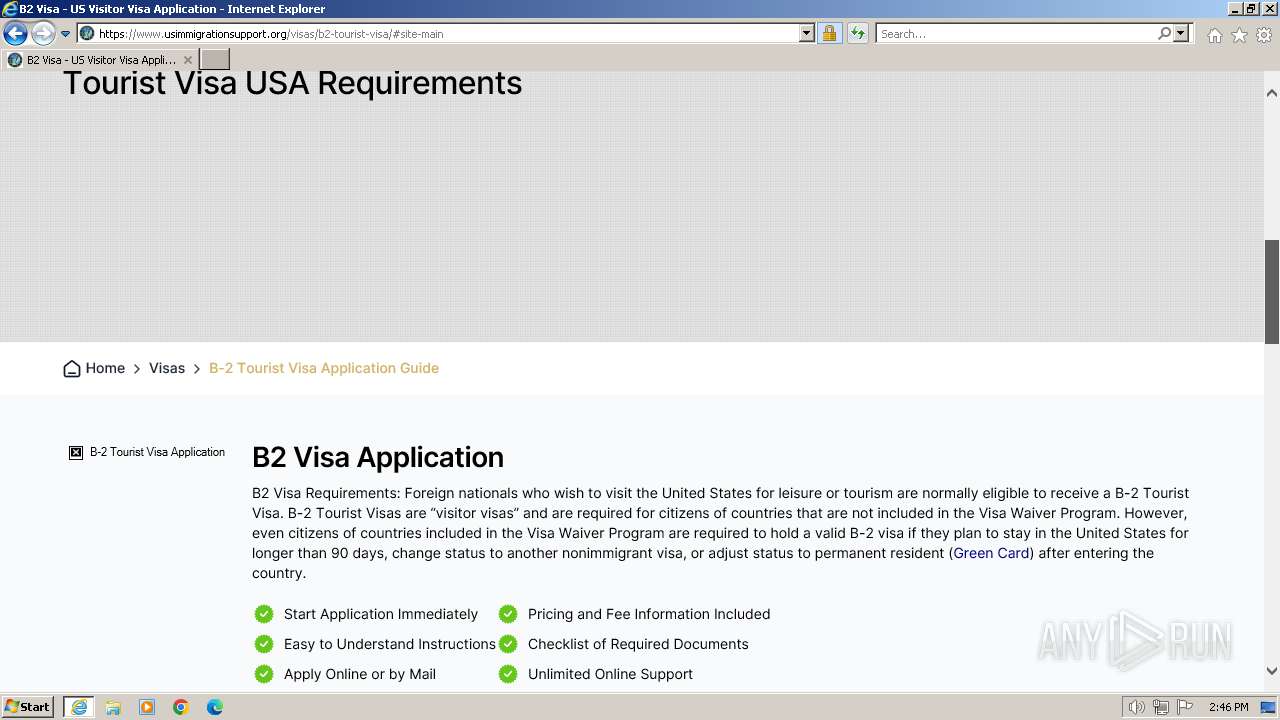The width and height of the screenshot is (1280, 720).
Task: Open a new blank tab
Action: [x=215, y=60]
